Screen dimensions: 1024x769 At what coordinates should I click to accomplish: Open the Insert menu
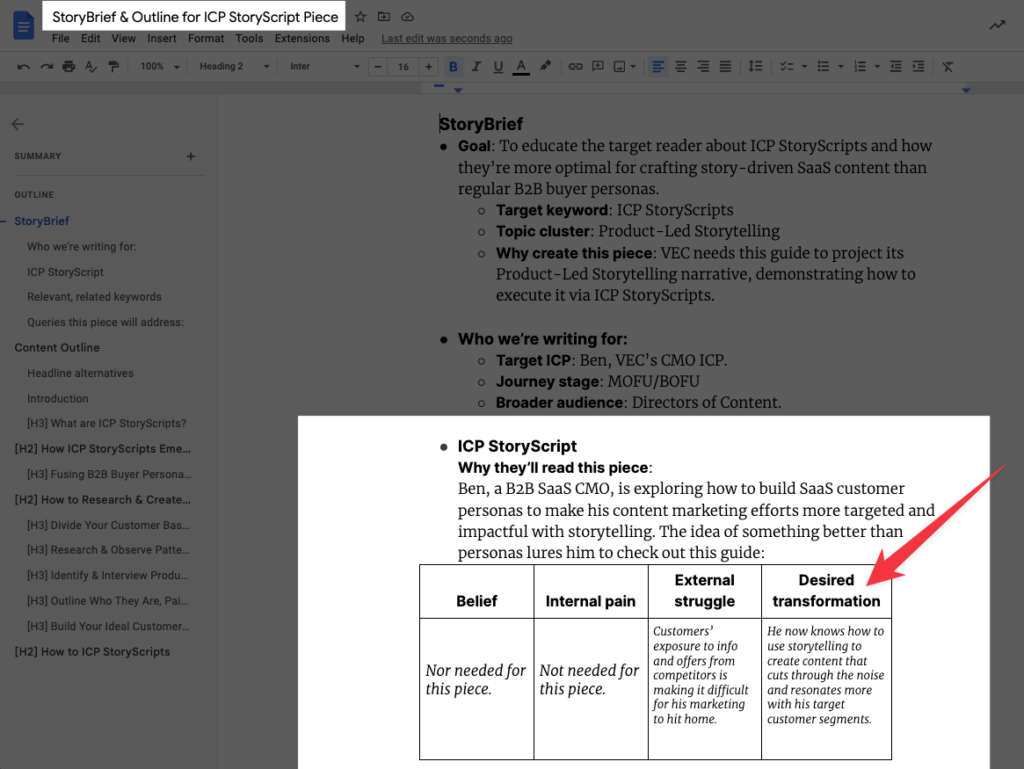point(161,39)
